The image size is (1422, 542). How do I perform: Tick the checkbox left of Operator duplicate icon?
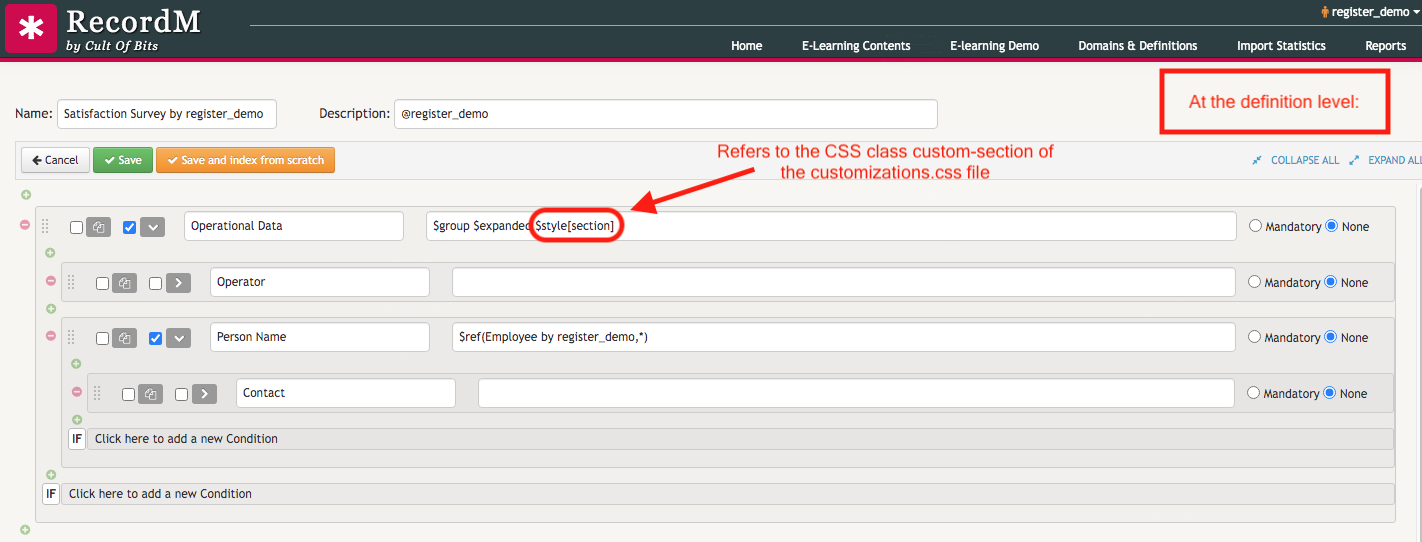coord(103,283)
